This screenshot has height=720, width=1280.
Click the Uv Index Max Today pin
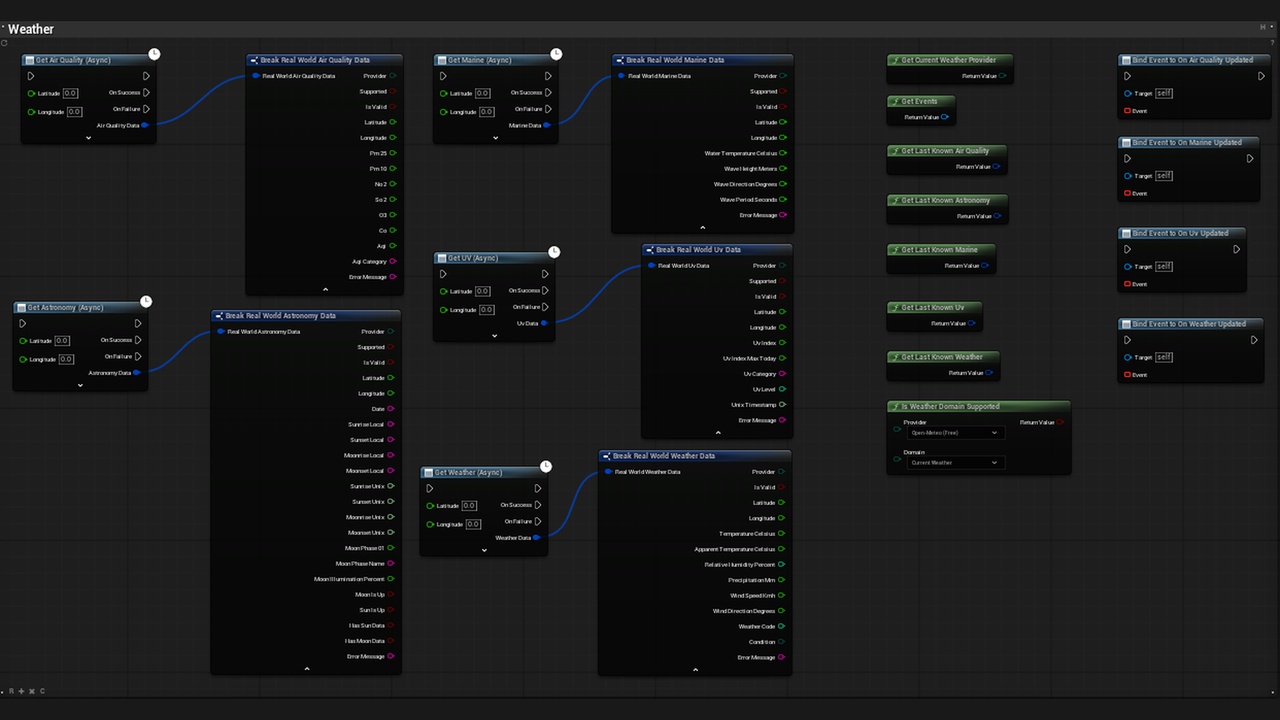pyautogui.click(x=782, y=358)
